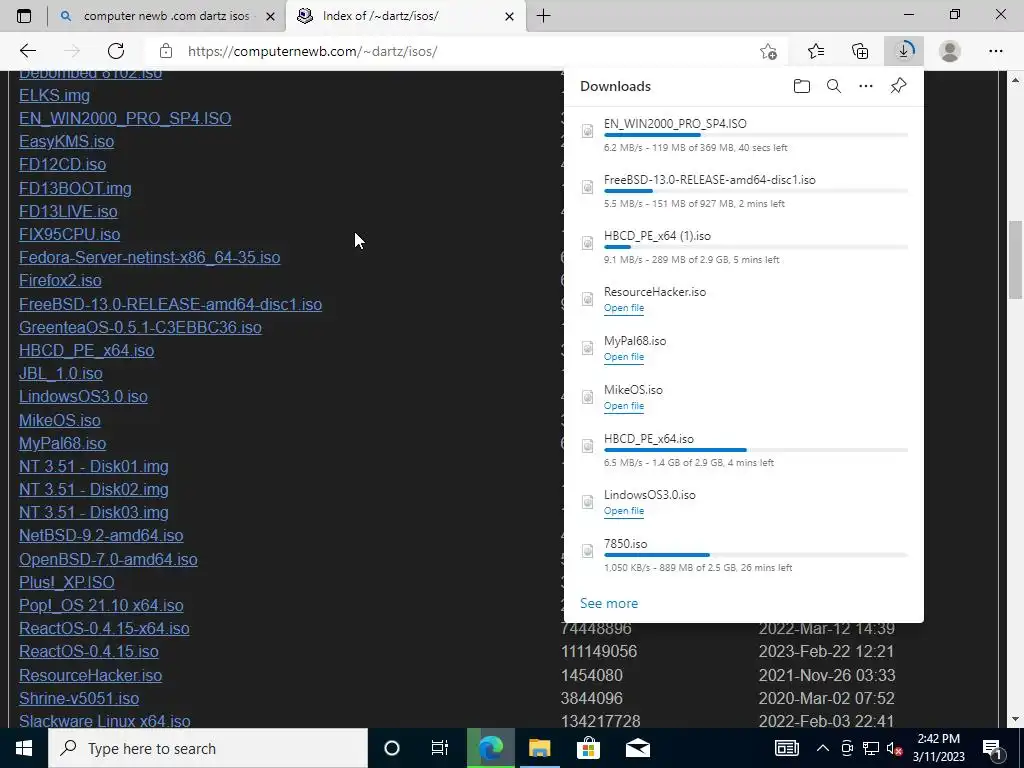Screen dimensions: 1024x768
Task: Click EN_WIN2000_PRO_SP4.ISO download progress bar
Action: click(756, 135)
